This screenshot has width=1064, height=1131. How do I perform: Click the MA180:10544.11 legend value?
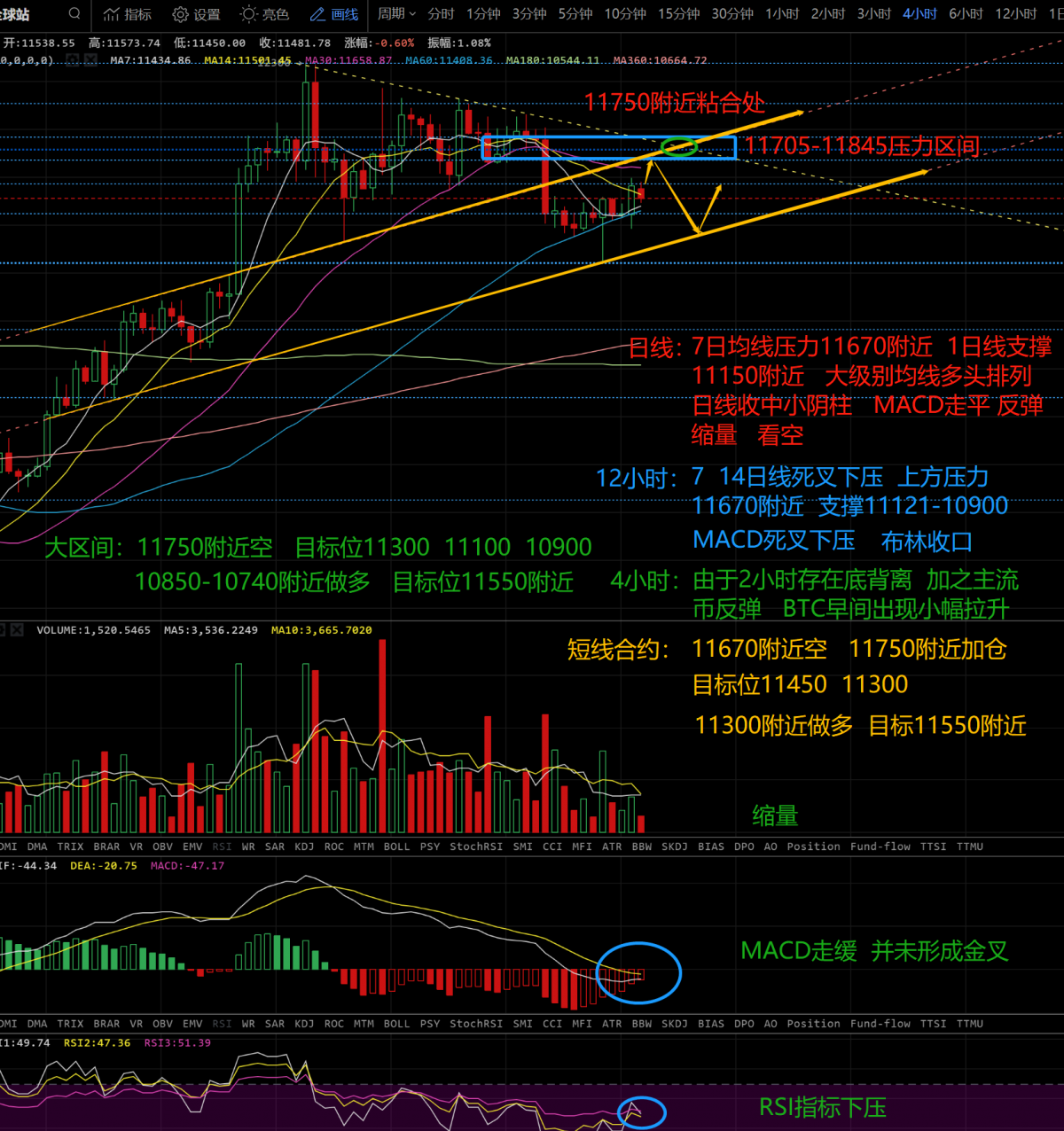coord(552,60)
